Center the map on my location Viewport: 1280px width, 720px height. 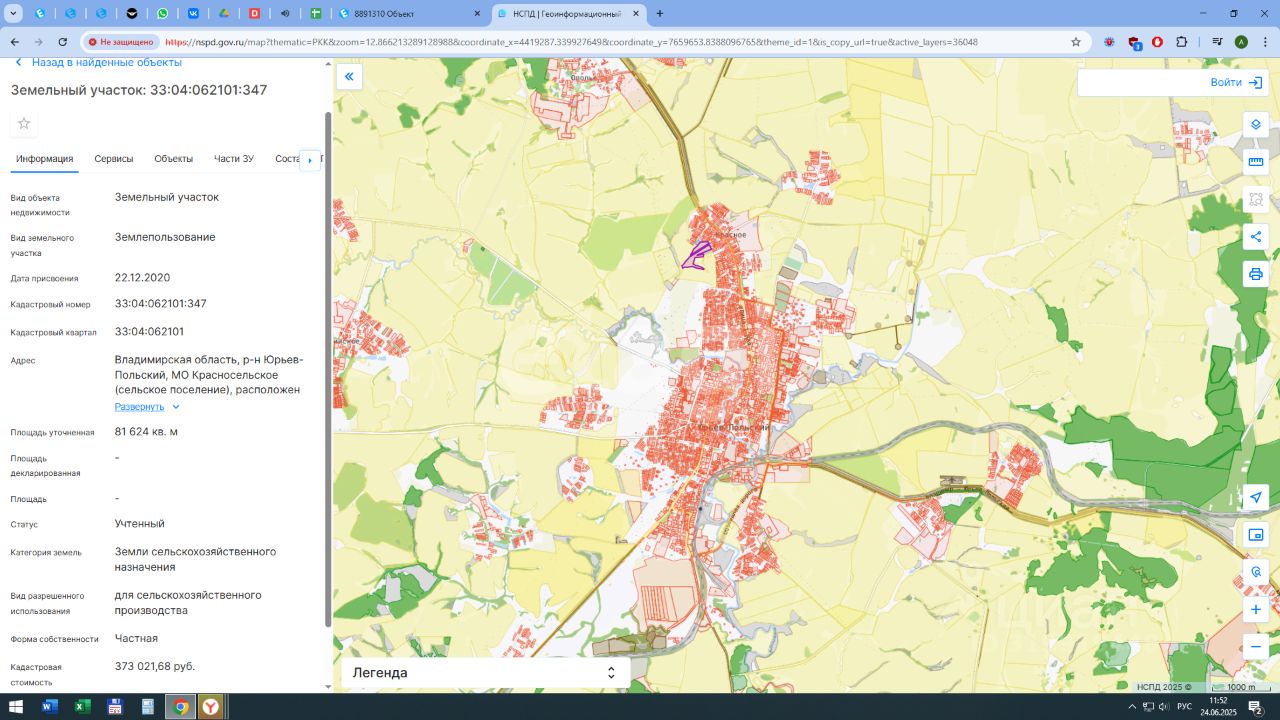[x=1256, y=498]
